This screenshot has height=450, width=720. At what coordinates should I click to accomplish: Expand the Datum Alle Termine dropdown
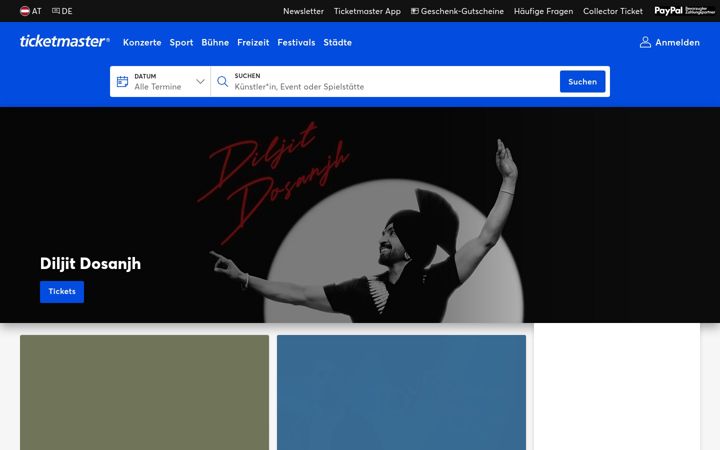pyautogui.click(x=160, y=82)
